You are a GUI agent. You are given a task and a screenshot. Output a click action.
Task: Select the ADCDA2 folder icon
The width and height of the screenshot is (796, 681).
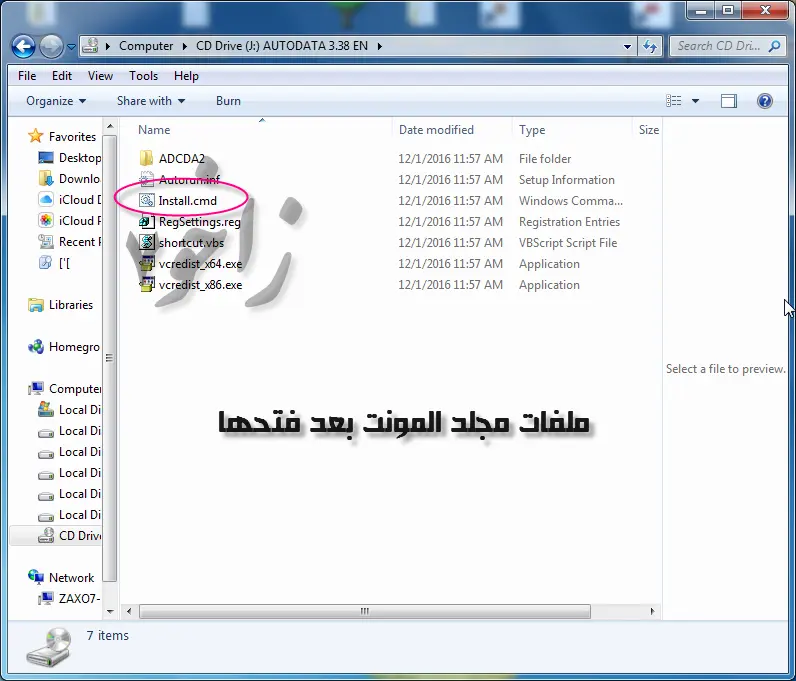click(x=146, y=158)
